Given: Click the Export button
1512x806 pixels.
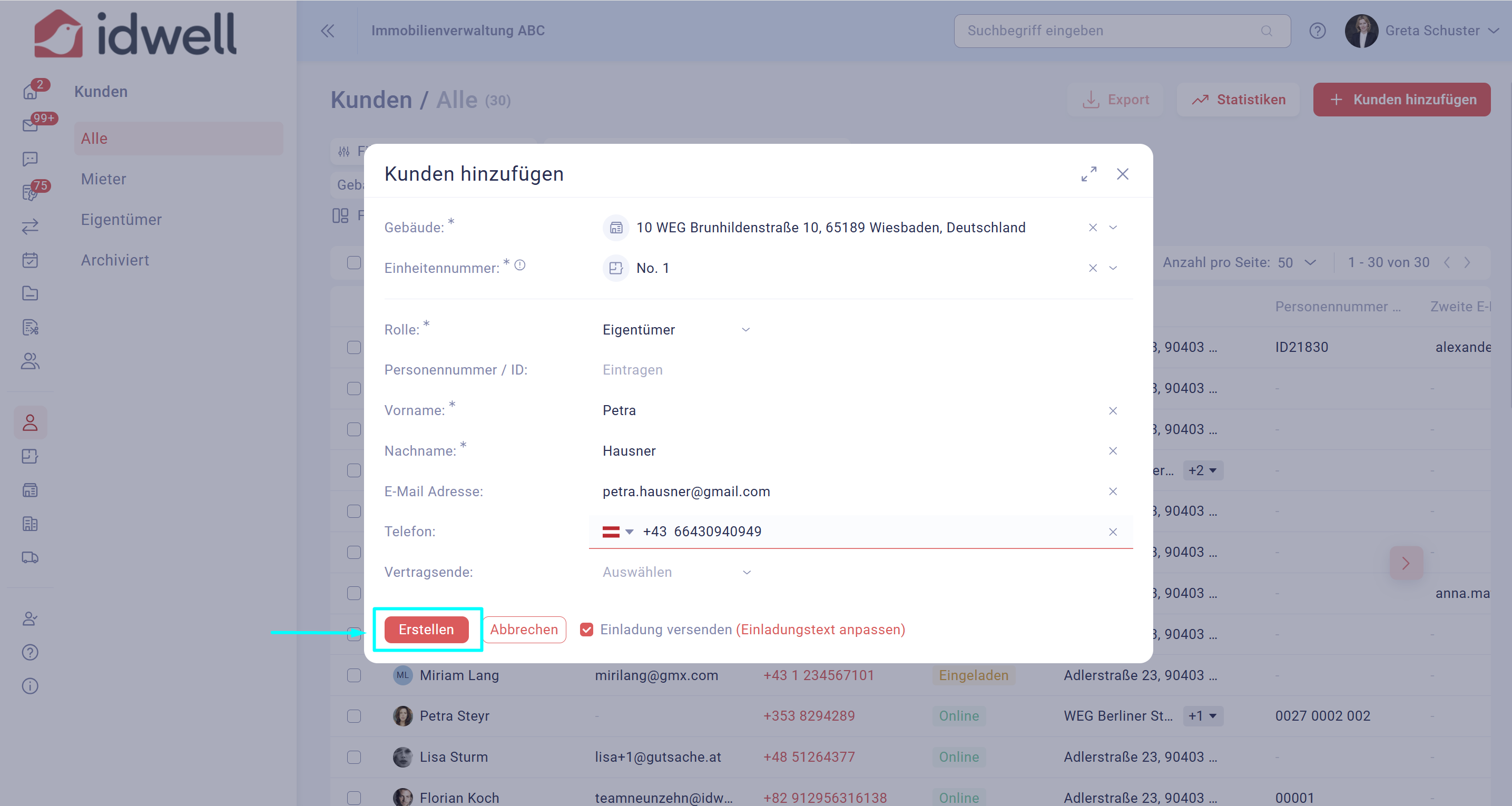Looking at the screenshot, I should (x=1115, y=100).
